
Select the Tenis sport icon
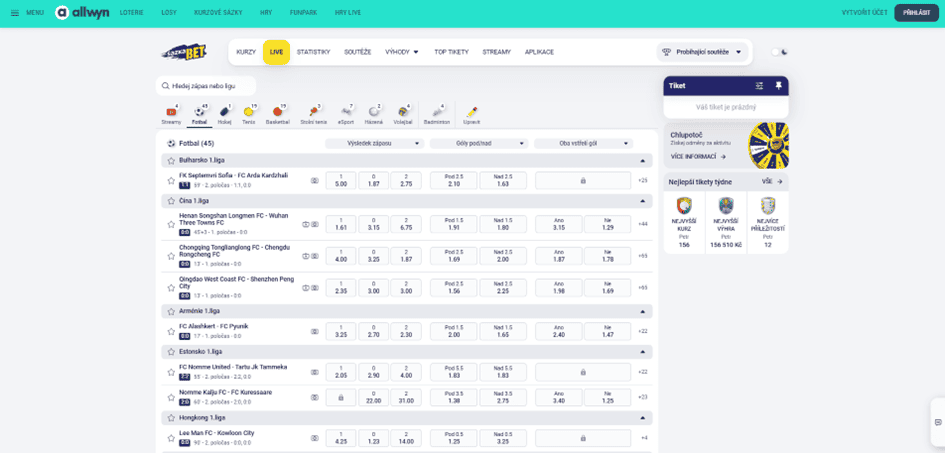tap(248, 114)
